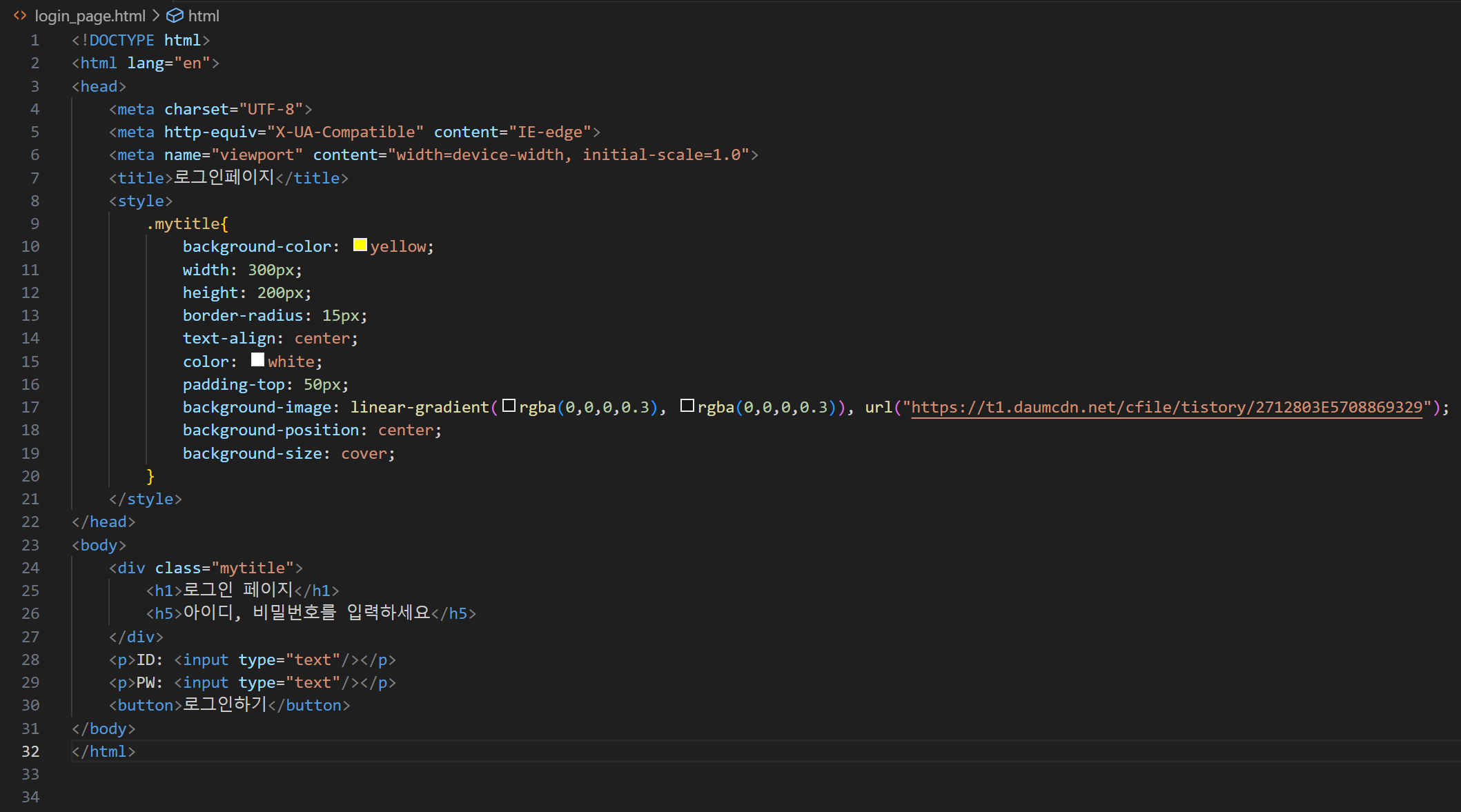
Task: Click the closing </body> tag
Action: (104, 729)
